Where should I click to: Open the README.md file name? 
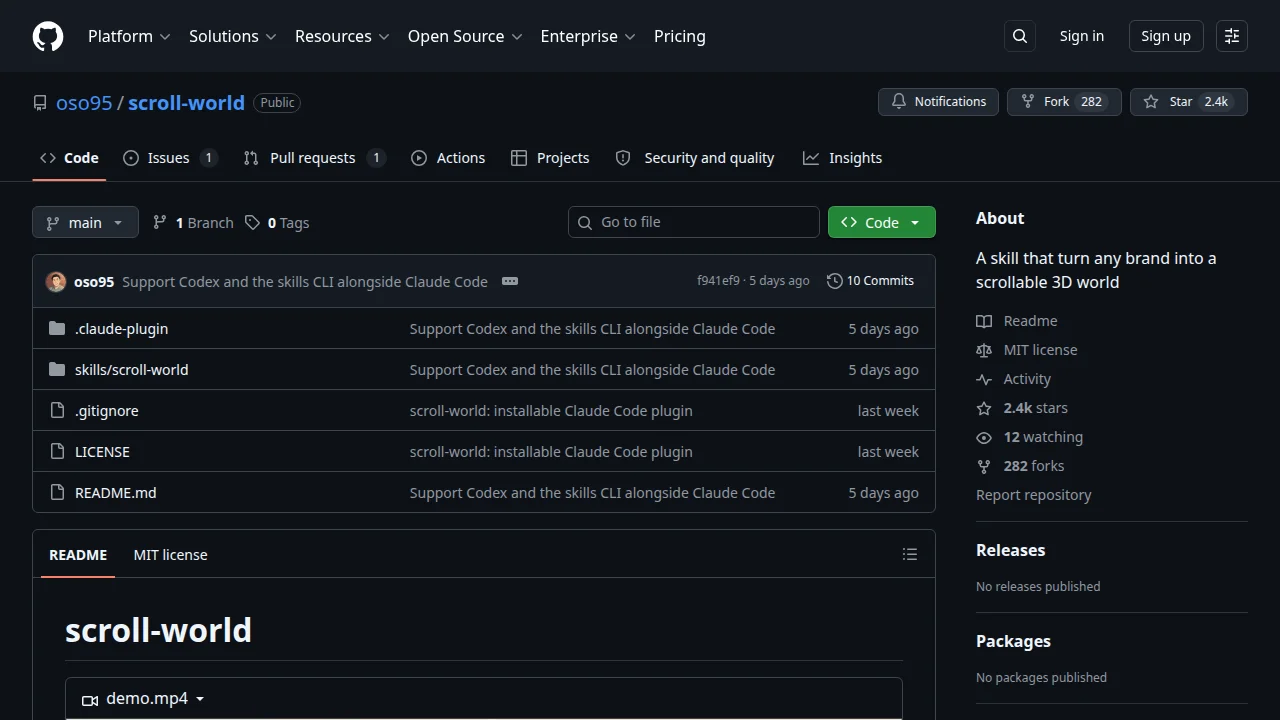click(116, 492)
